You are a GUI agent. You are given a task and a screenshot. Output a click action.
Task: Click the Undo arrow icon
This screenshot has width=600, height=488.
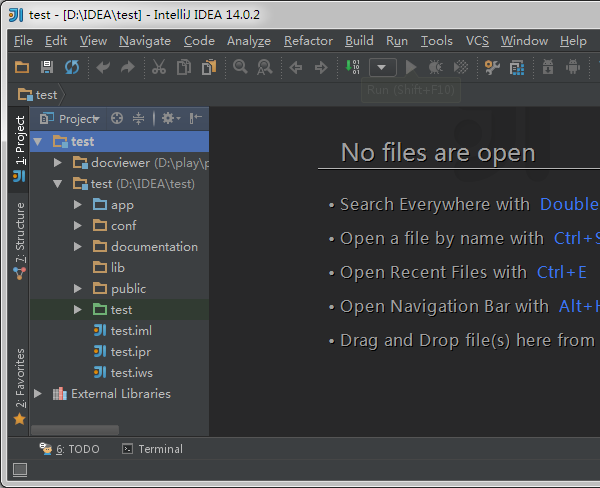pyautogui.click(x=103, y=67)
